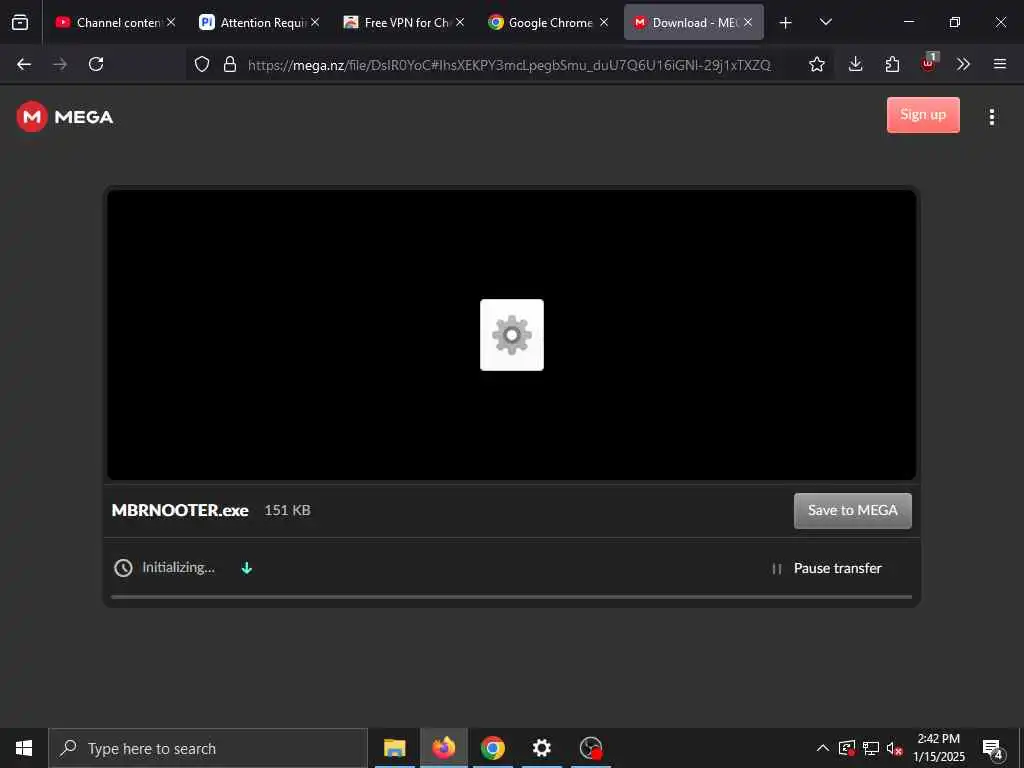
Task: Open File Explorer from taskbar
Action: pyautogui.click(x=394, y=748)
